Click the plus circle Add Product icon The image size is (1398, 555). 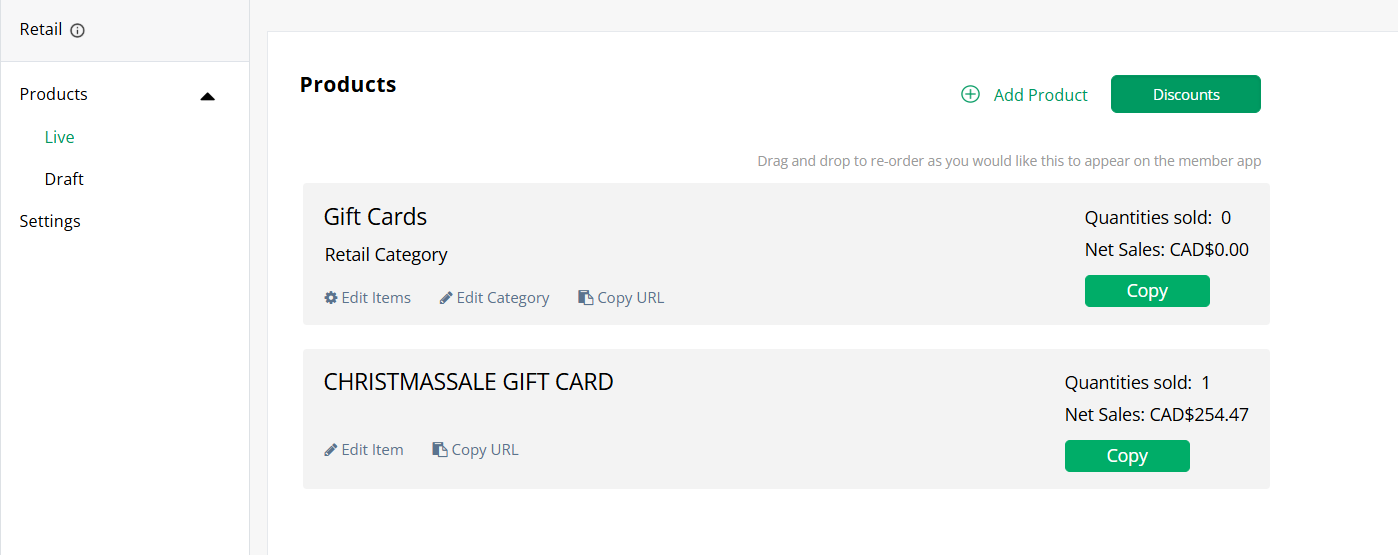click(970, 95)
